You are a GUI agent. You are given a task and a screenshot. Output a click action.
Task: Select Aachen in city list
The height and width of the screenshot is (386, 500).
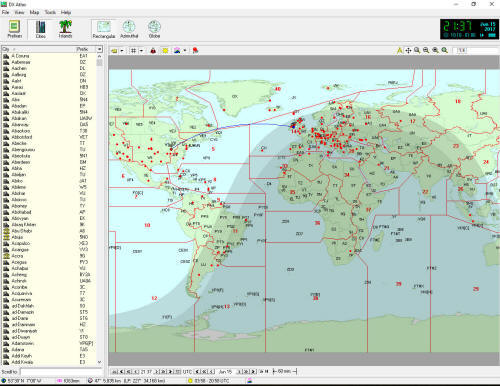[x=49, y=68]
